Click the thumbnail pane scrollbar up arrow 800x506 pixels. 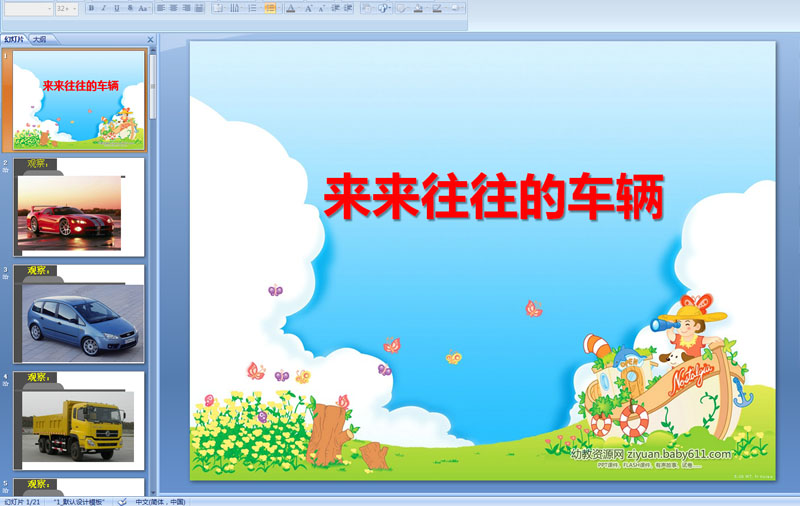(153, 50)
